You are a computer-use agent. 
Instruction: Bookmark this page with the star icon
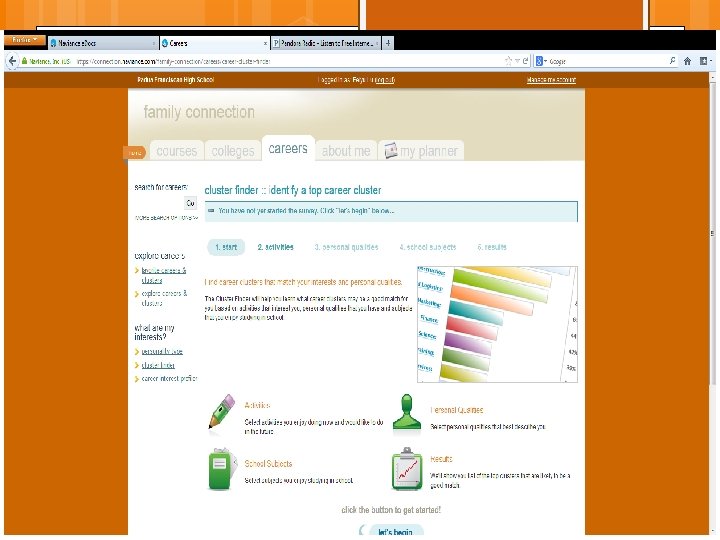(x=508, y=61)
